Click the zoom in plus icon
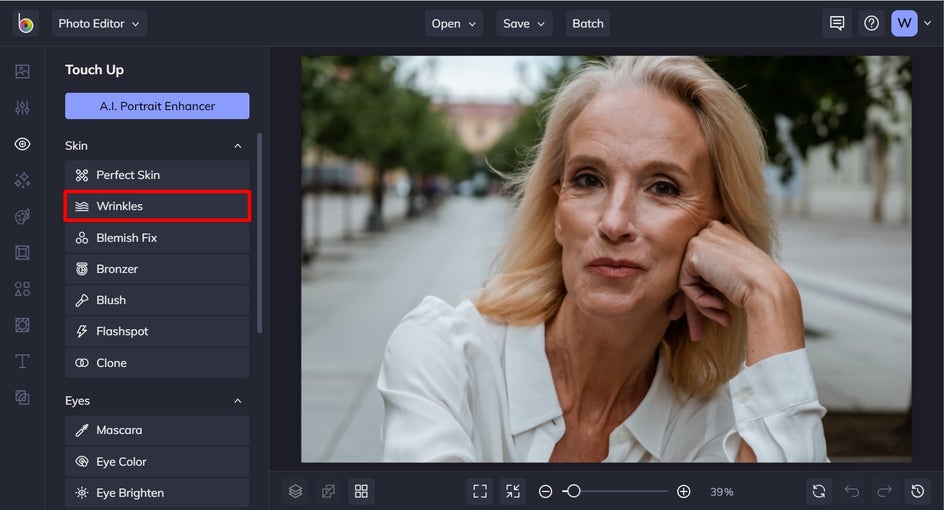This screenshot has height=510, width=944. 683,492
